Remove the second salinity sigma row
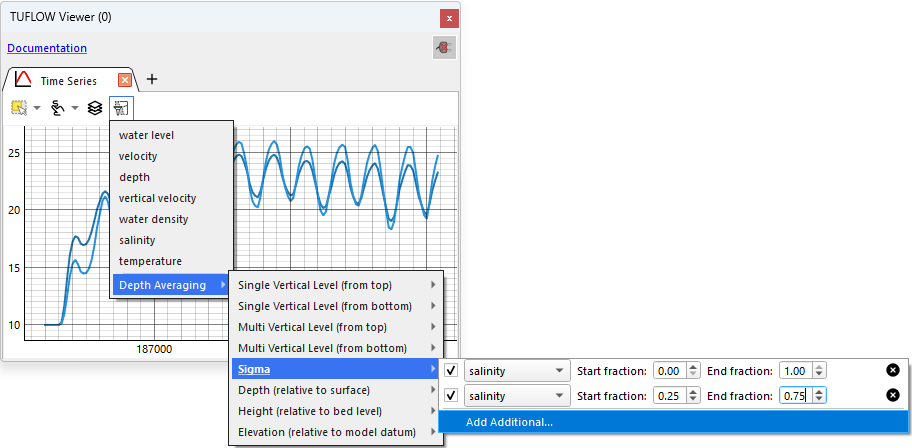Image resolution: width=912 pixels, height=448 pixels. tap(893, 395)
